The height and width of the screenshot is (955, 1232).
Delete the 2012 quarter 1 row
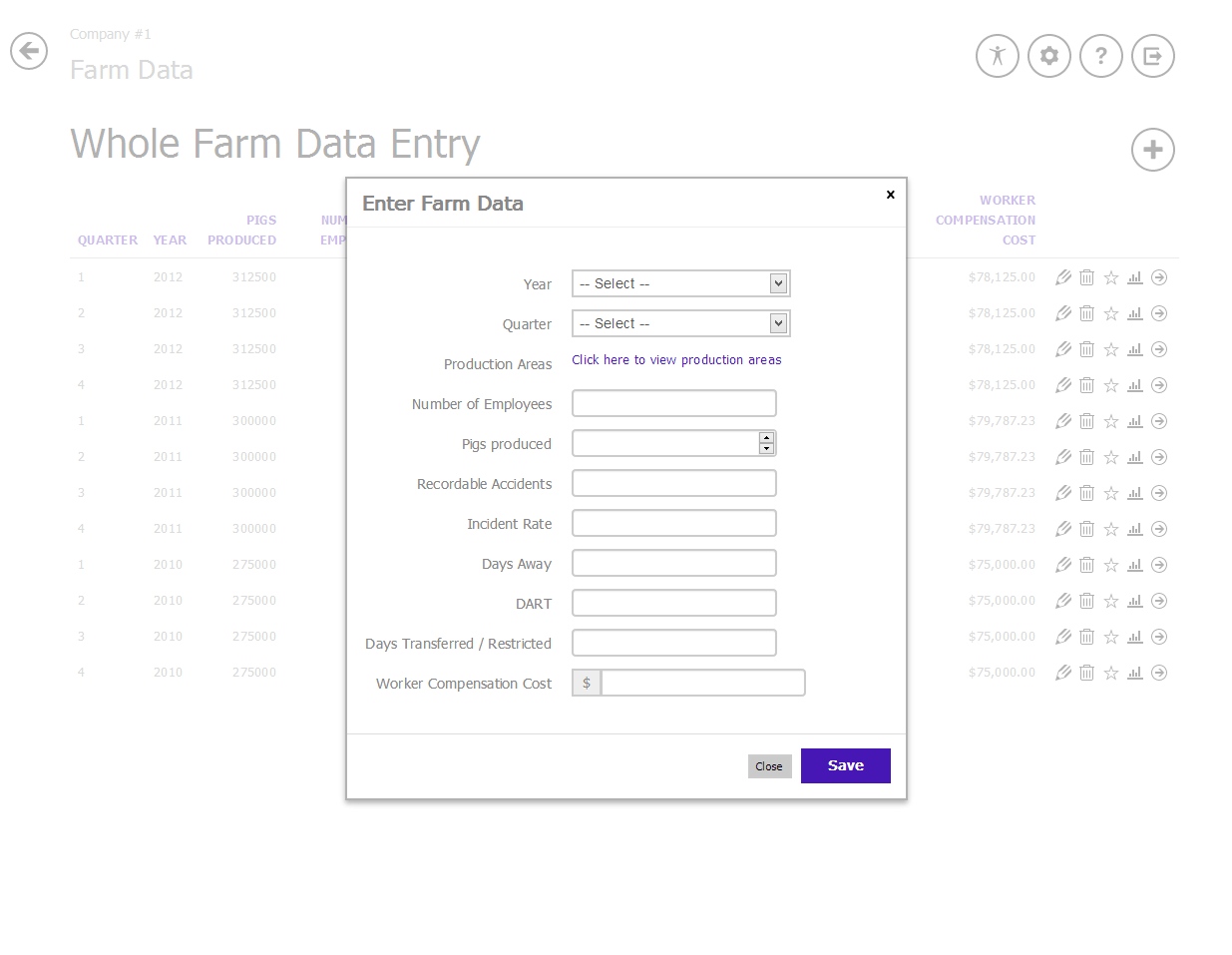point(1087,277)
